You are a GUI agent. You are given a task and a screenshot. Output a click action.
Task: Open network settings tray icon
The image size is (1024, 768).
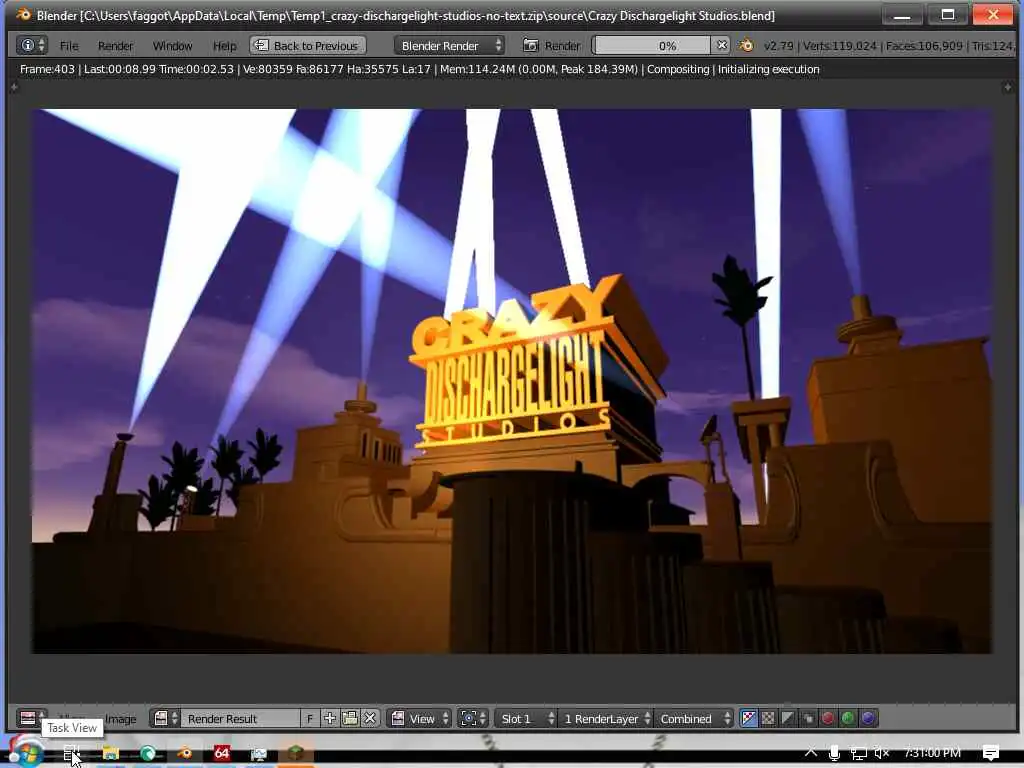pos(859,753)
